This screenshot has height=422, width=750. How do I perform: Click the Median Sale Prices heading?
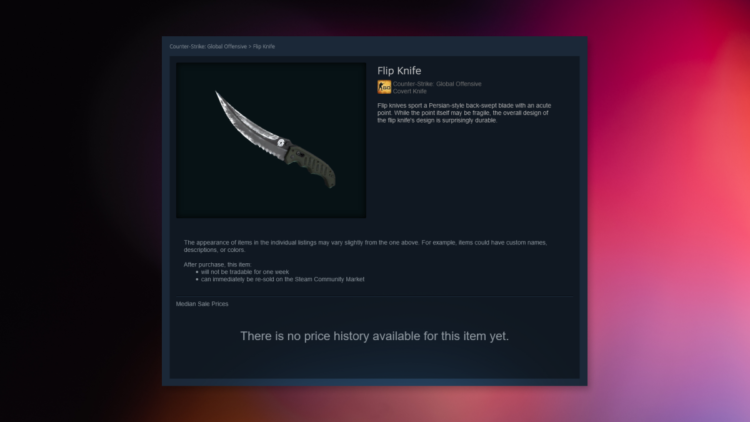click(202, 304)
